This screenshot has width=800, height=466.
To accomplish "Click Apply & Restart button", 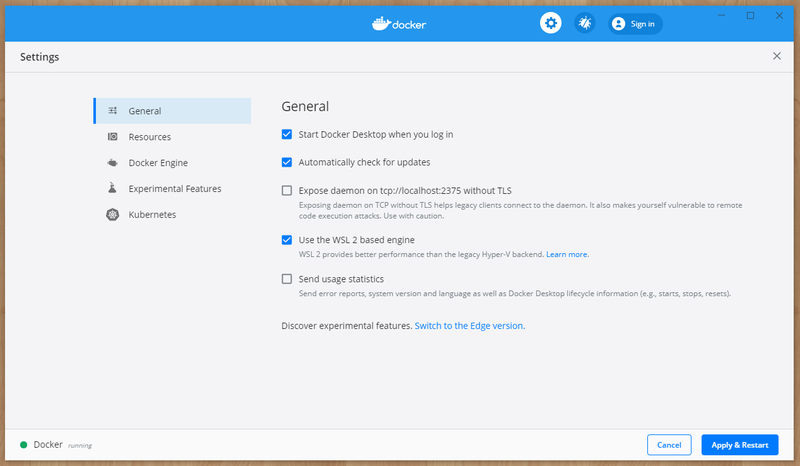I will coord(740,445).
